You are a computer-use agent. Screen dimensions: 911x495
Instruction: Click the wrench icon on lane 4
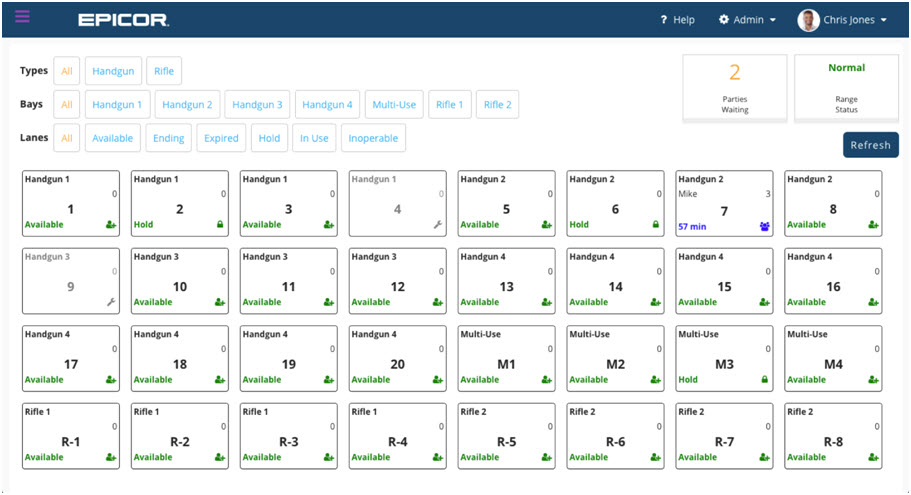pos(437,225)
